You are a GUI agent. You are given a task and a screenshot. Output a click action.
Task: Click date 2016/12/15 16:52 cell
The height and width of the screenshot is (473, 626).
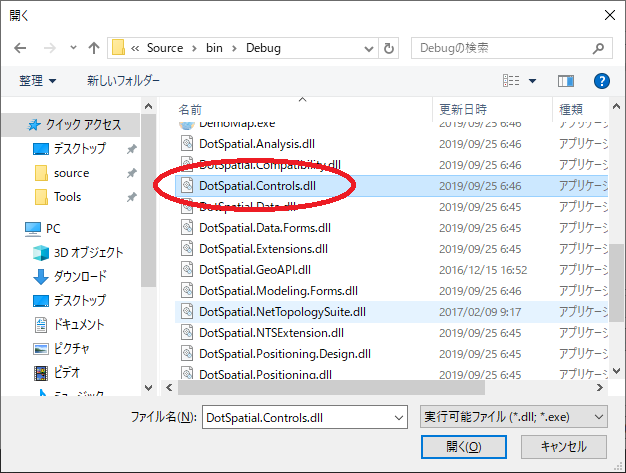point(483,270)
